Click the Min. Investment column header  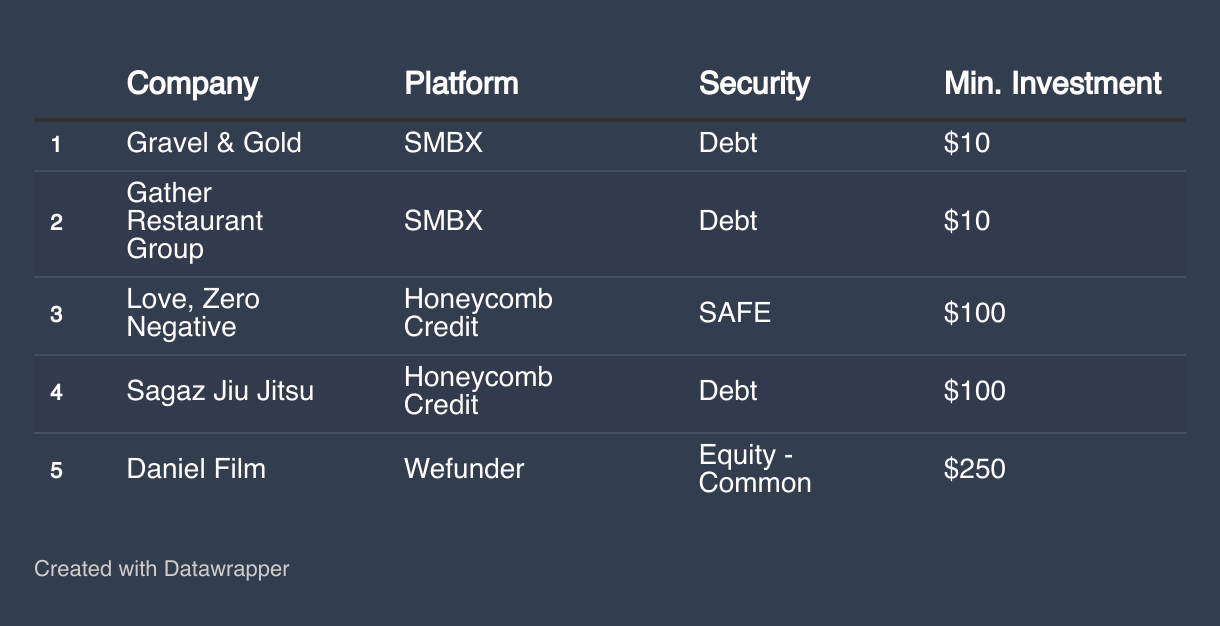[x=1052, y=83]
